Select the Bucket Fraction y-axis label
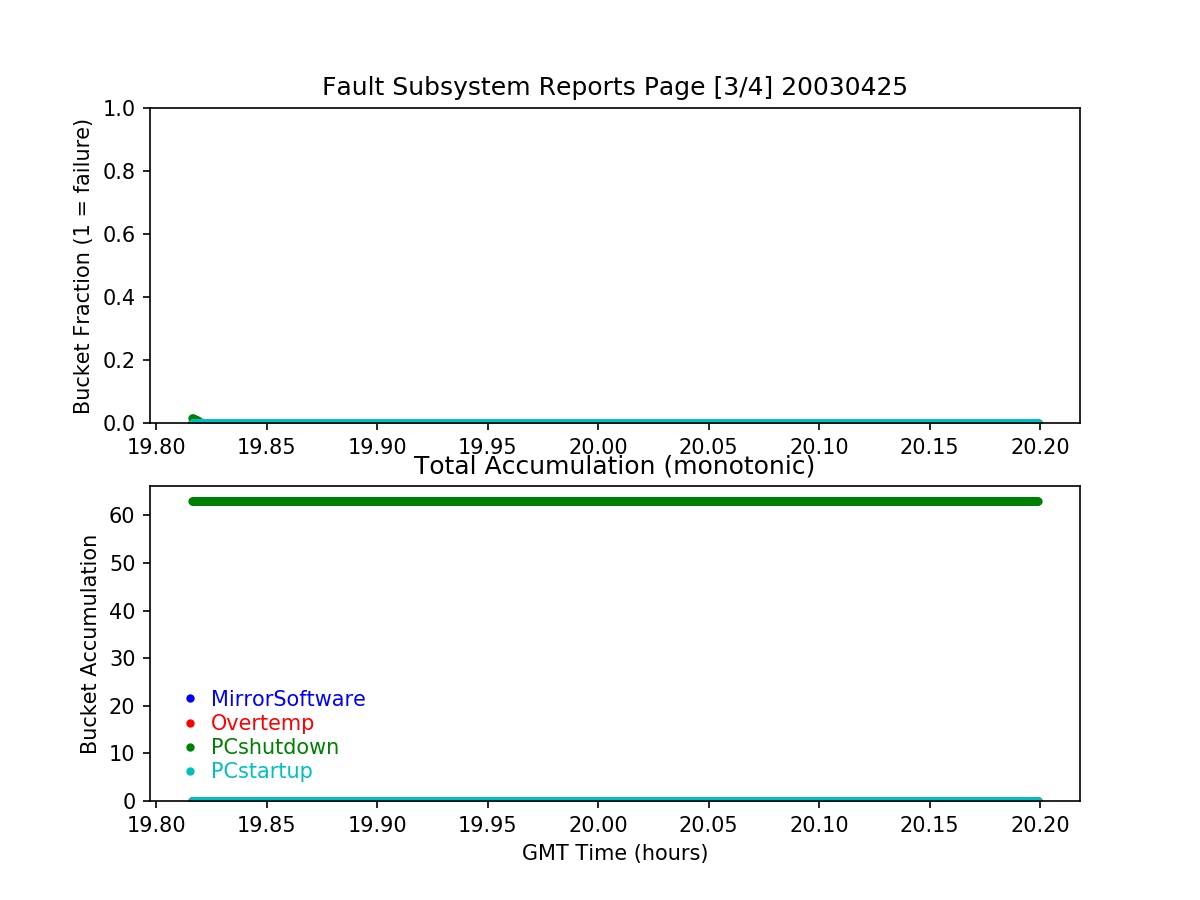The width and height of the screenshot is (1200, 900). 82,266
